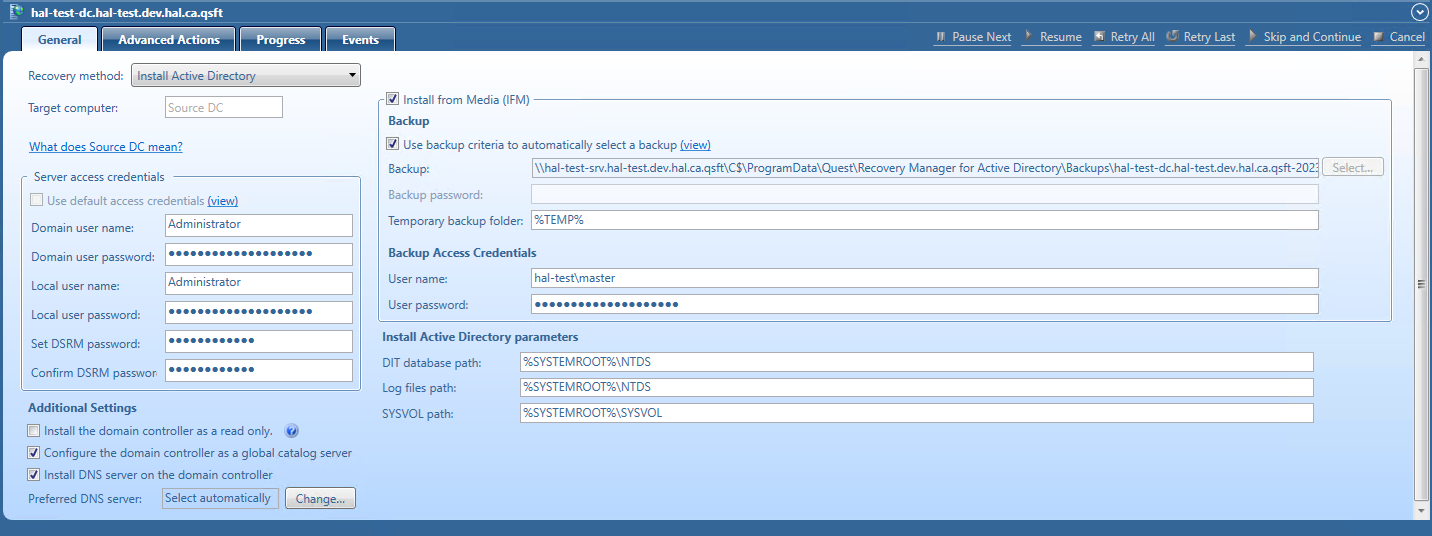Click the Retry Last icon
This screenshot has height=536, width=1432.
click(x=1172, y=37)
